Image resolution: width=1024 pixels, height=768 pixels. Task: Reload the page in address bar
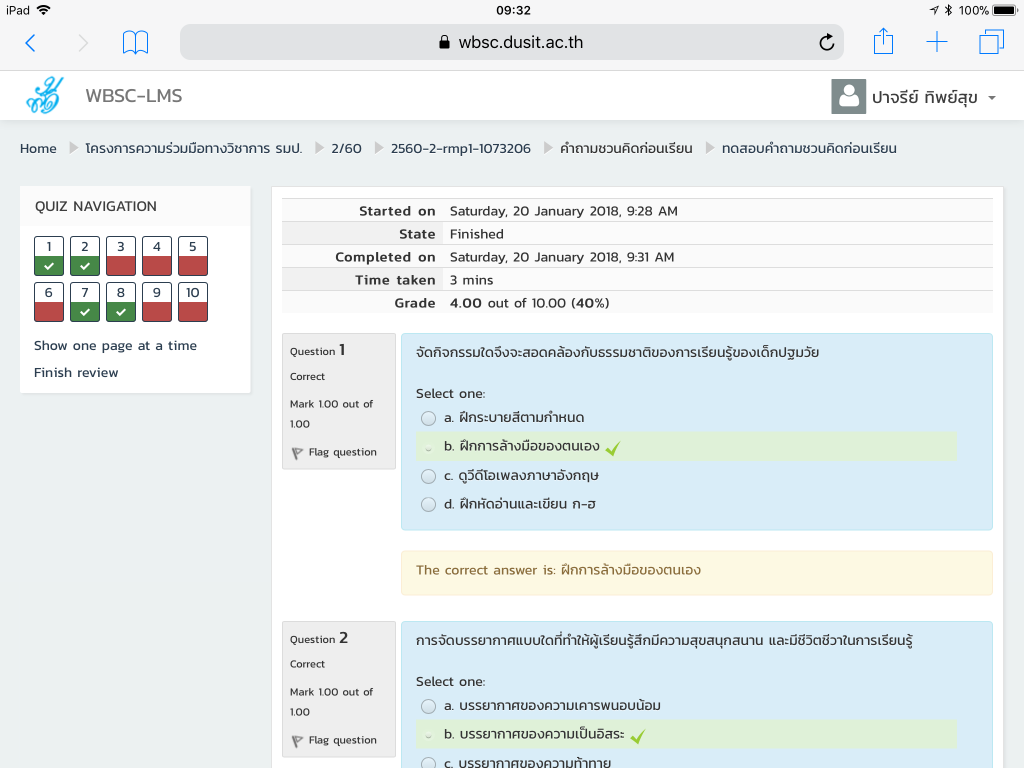click(x=826, y=42)
